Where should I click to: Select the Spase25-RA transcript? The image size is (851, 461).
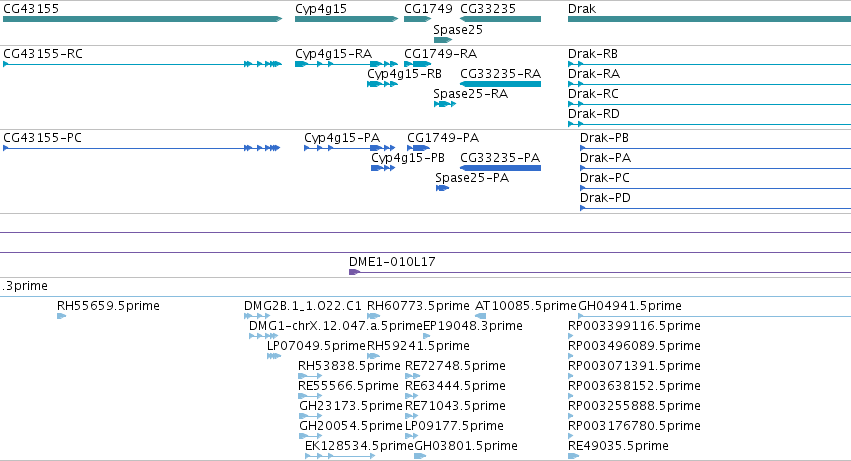click(x=445, y=104)
